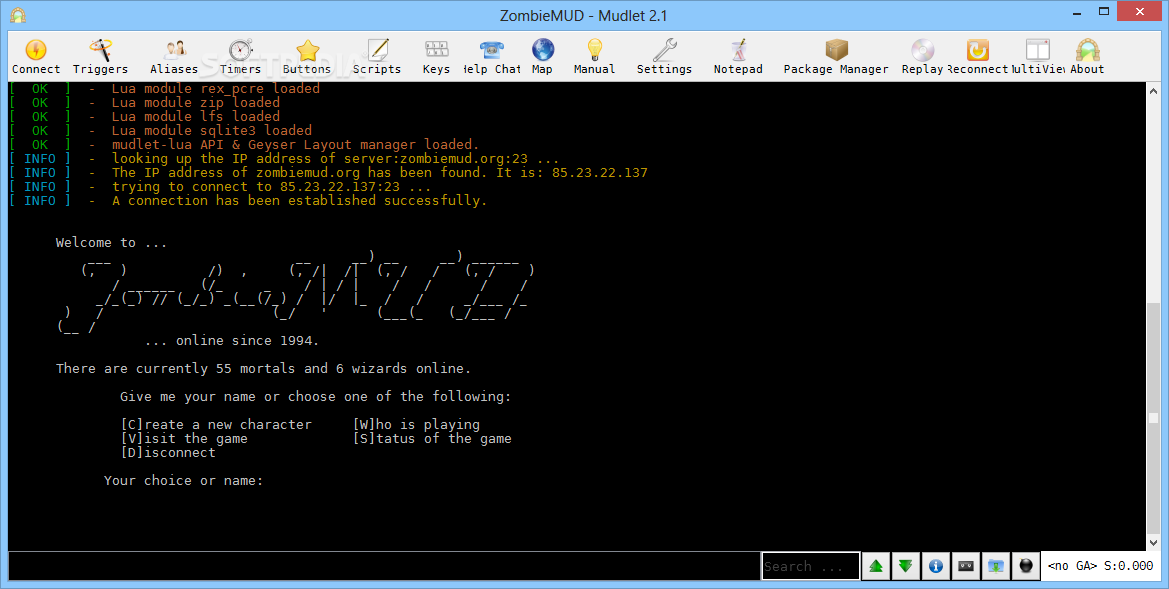Image resolution: width=1169 pixels, height=589 pixels.
Task: Open the Replay tool
Action: pos(922,57)
